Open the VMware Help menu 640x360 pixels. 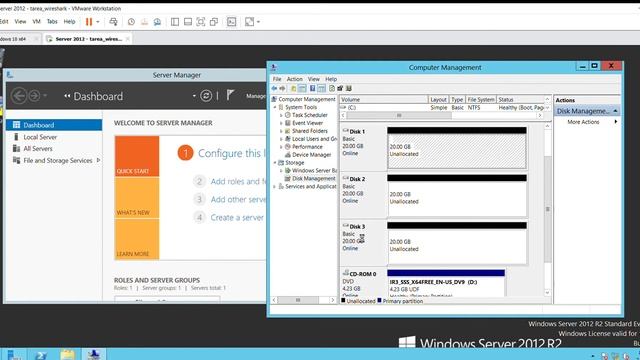(69, 22)
